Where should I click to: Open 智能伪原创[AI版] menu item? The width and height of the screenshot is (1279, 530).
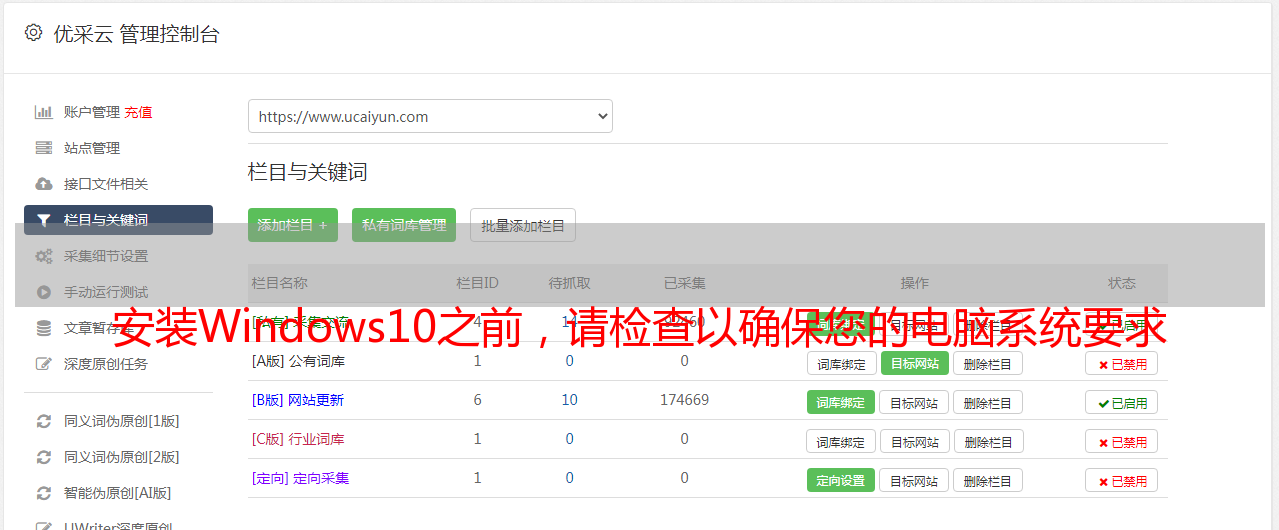[118, 493]
